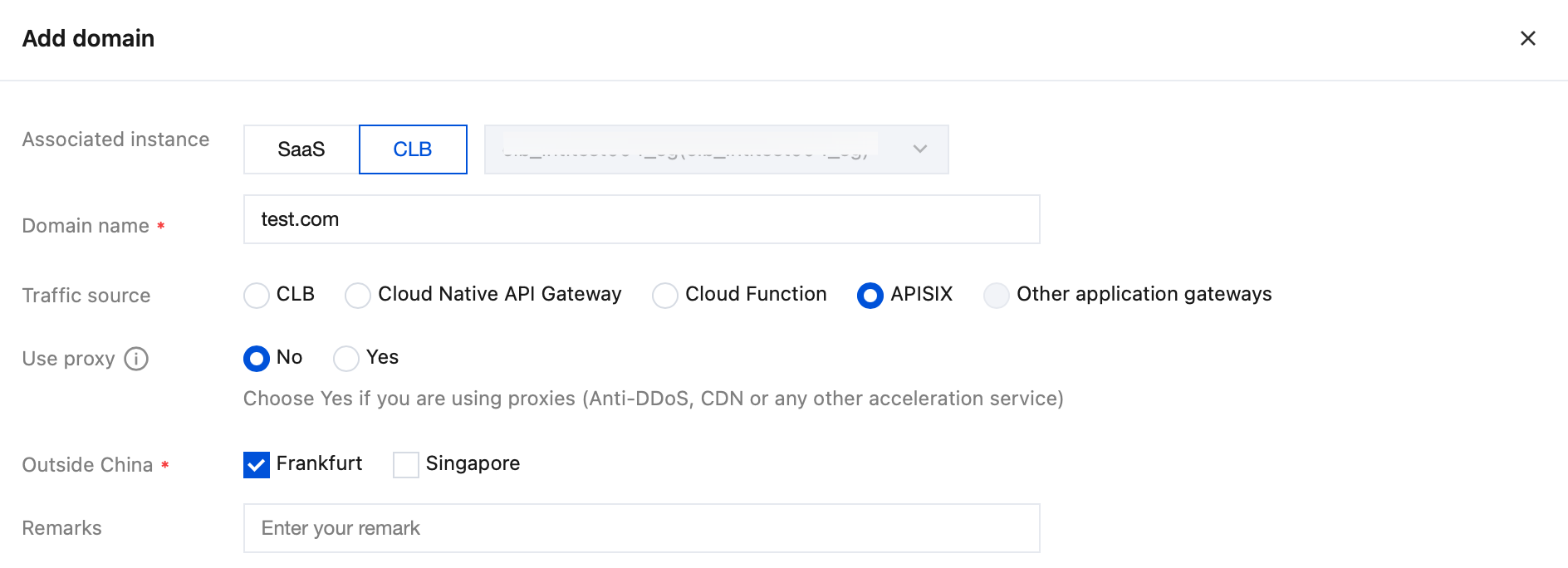1568x568 pixels.
Task: Select CLB as traffic source
Action: tap(257, 296)
